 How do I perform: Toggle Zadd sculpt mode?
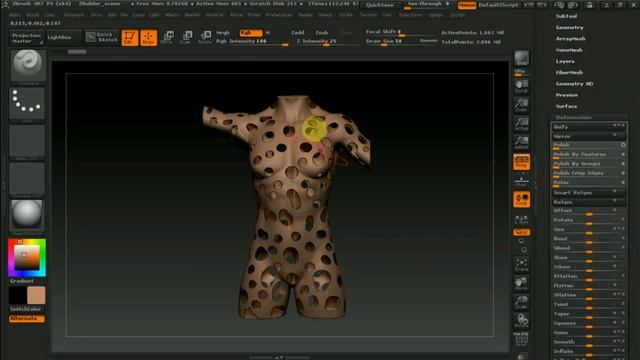(298, 33)
